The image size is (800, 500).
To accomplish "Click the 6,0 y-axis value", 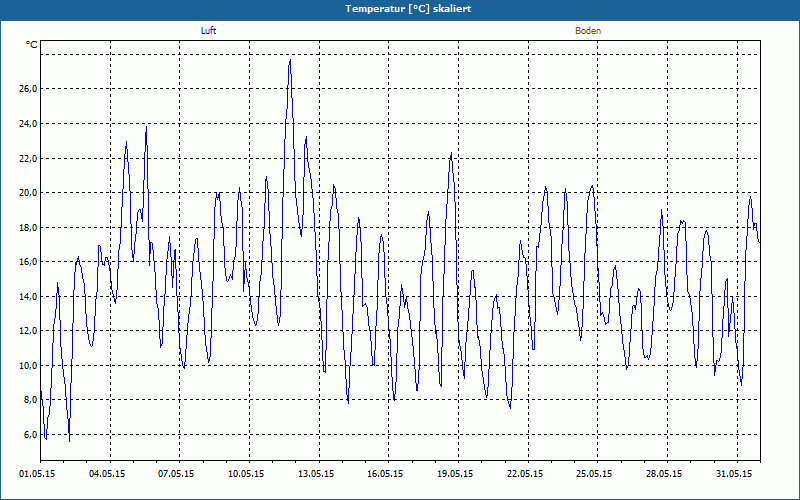I will [x=30, y=435].
